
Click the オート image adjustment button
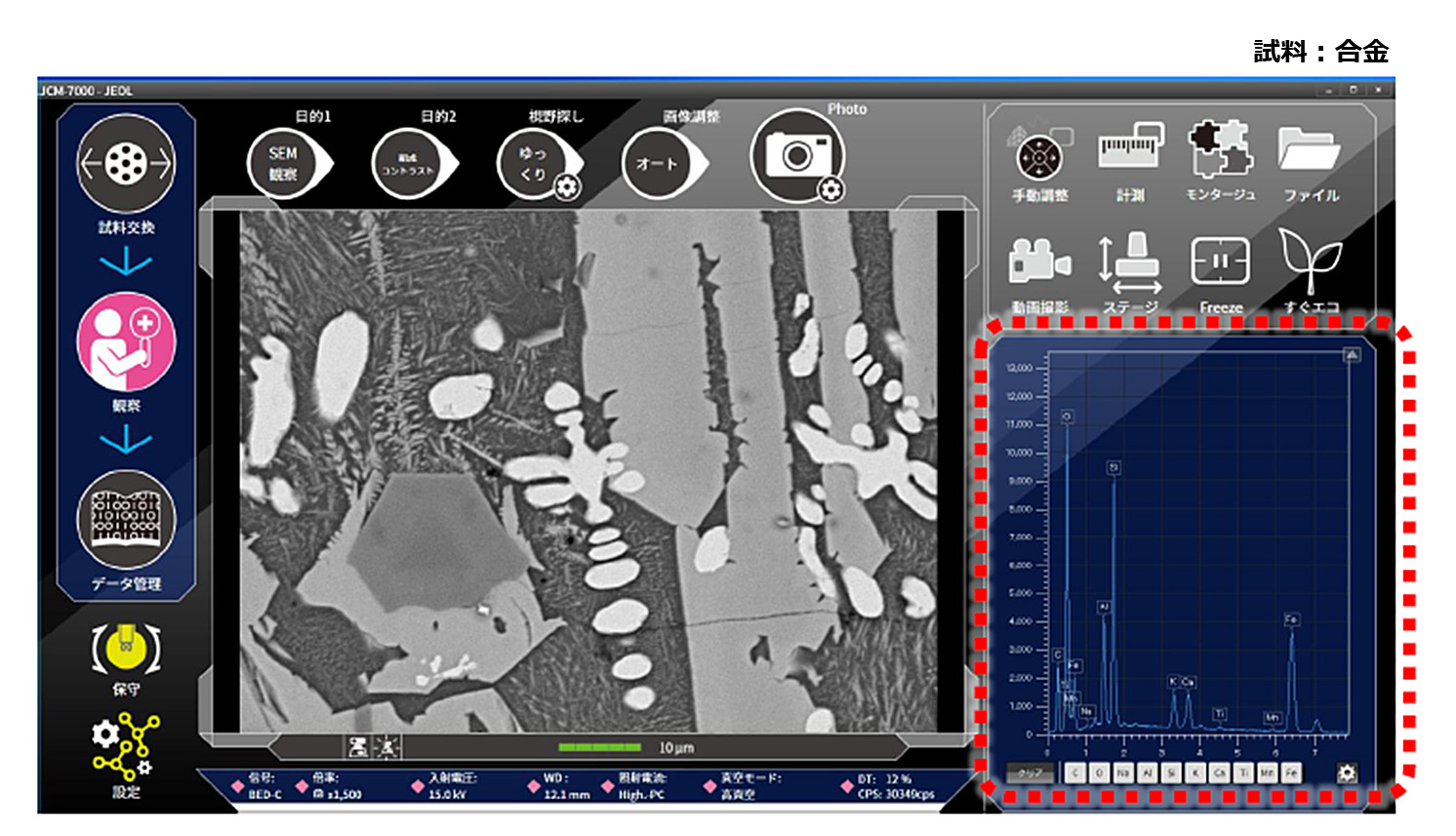click(657, 164)
